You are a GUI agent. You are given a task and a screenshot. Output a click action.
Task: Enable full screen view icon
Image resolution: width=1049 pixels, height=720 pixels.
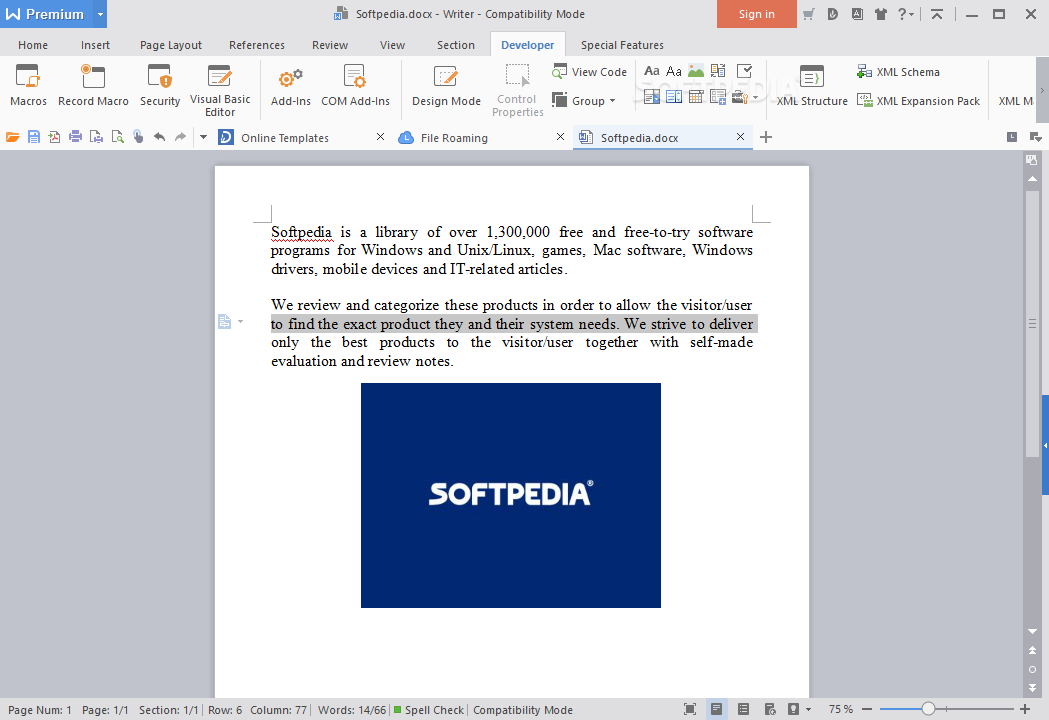click(x=690, y=709)
